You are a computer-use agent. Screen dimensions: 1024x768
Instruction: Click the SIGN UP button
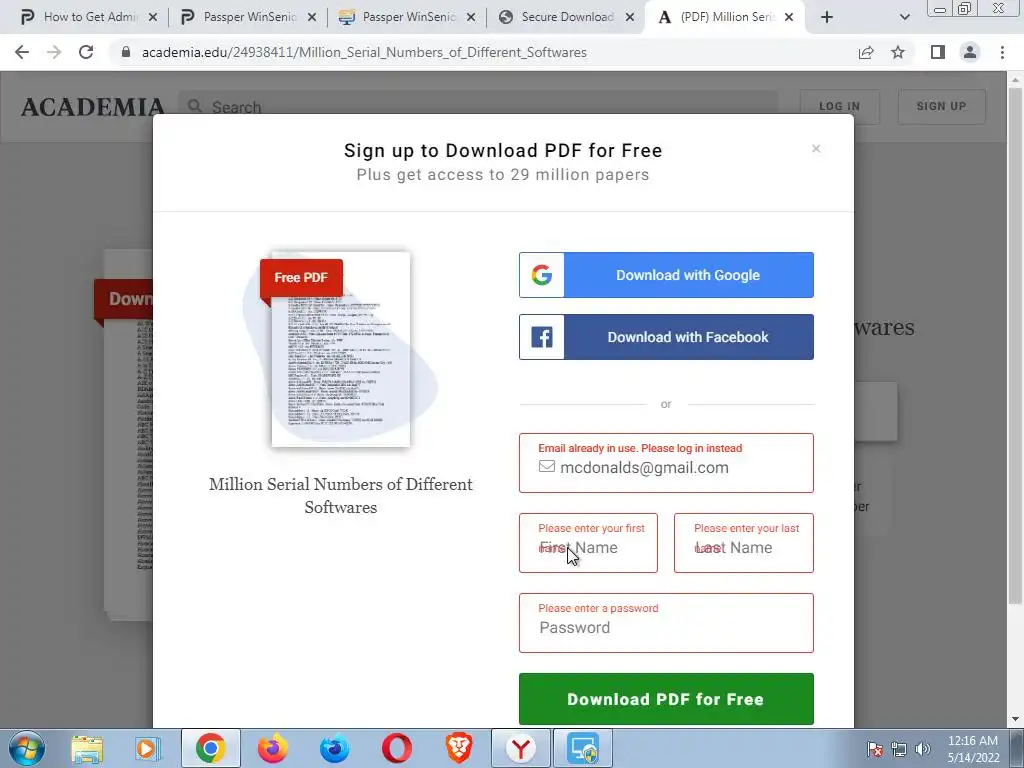tap(941, 106)
